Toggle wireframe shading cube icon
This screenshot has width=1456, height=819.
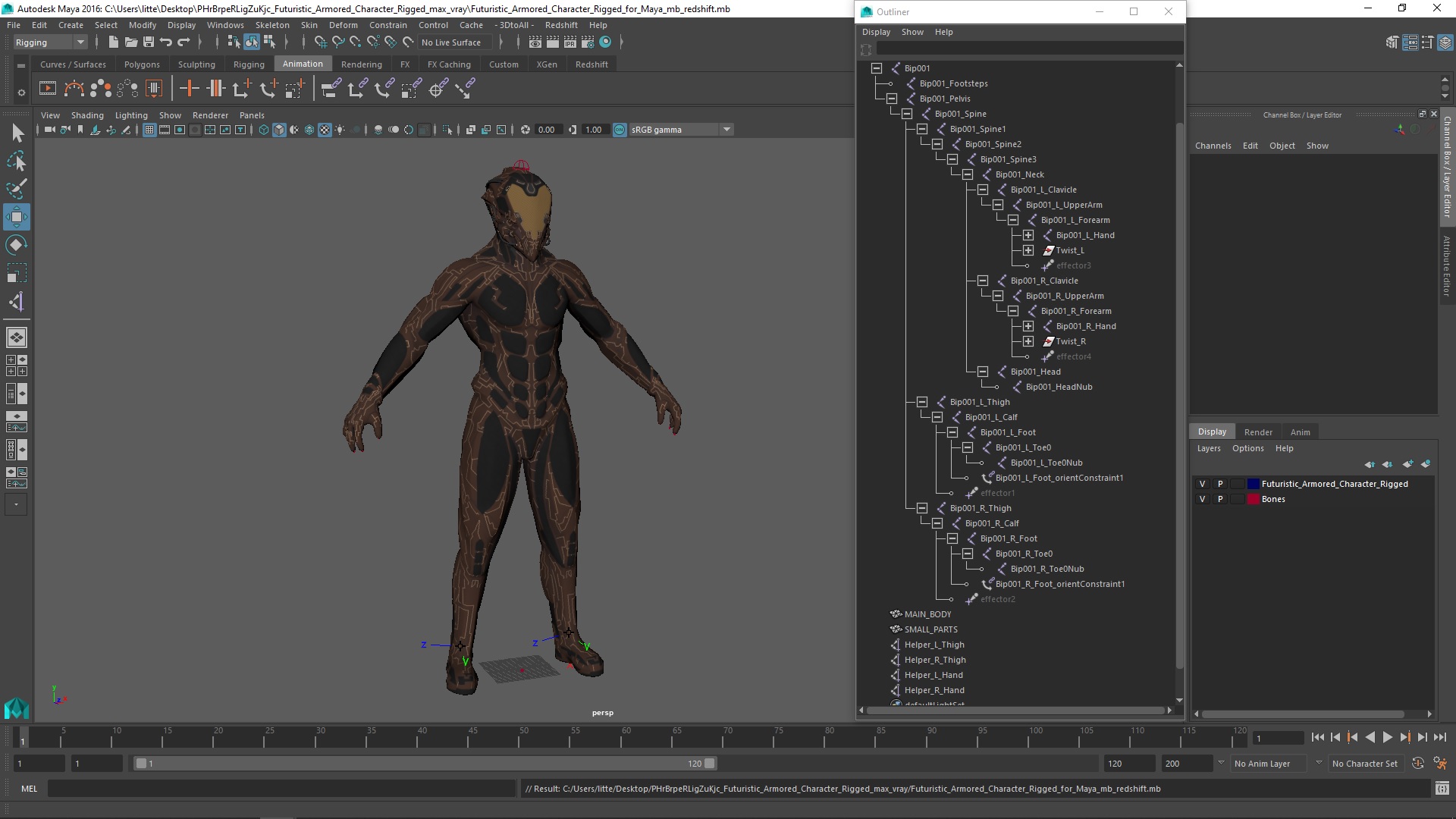tap(263, 130)
